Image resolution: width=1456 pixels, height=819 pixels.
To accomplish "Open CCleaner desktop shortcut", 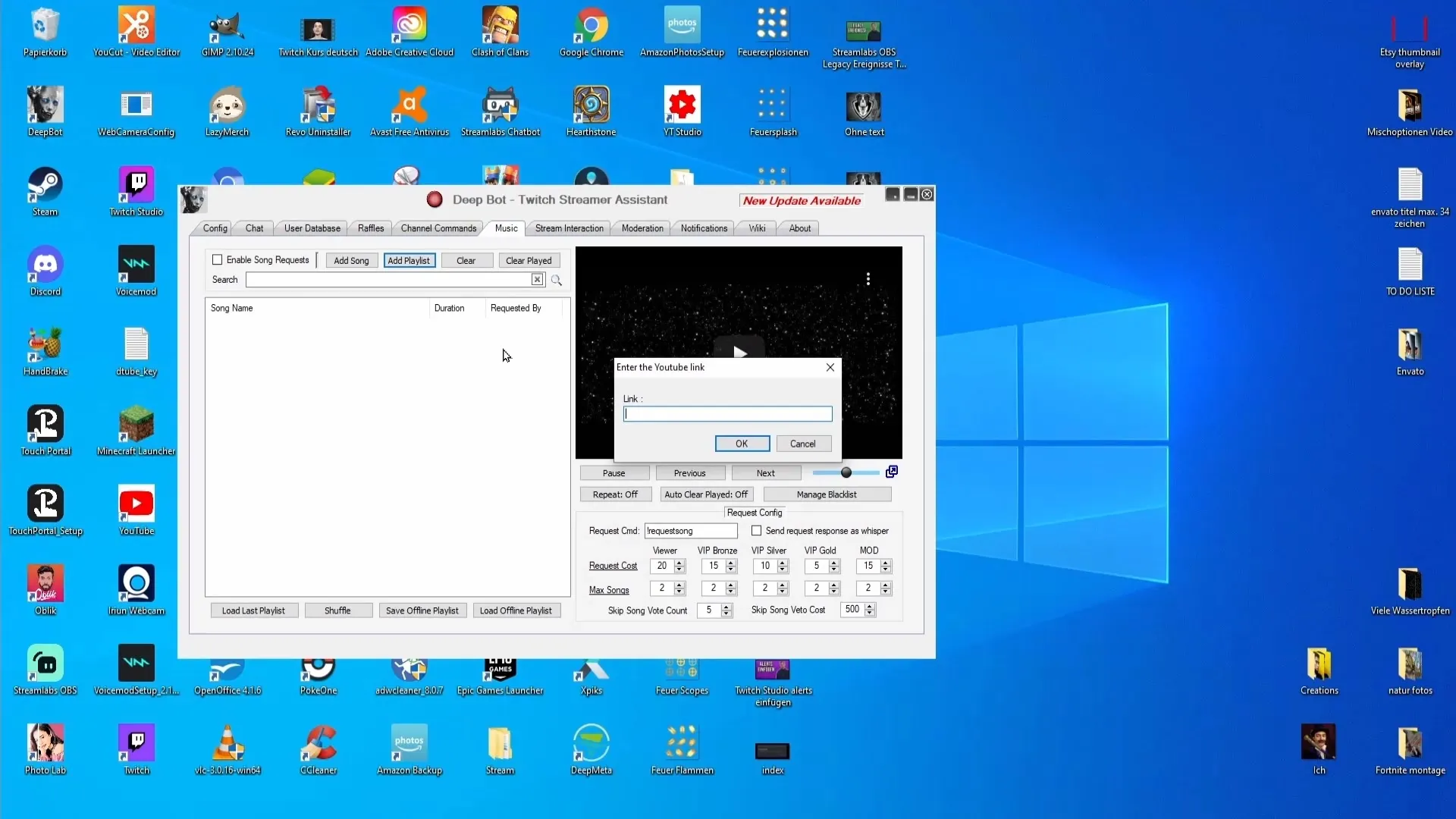I will tap(318, 750).
